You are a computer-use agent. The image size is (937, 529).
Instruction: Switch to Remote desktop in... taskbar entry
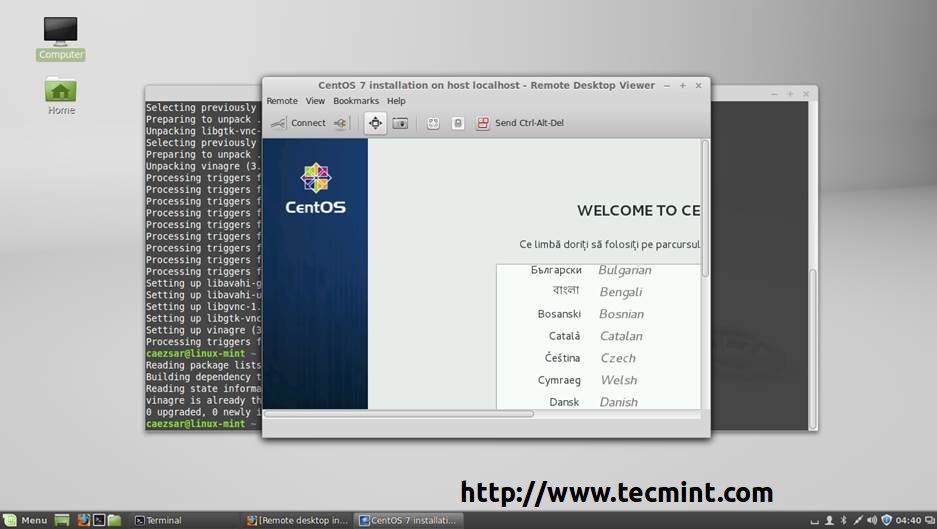pyautogui.click(x=297, y=520)
